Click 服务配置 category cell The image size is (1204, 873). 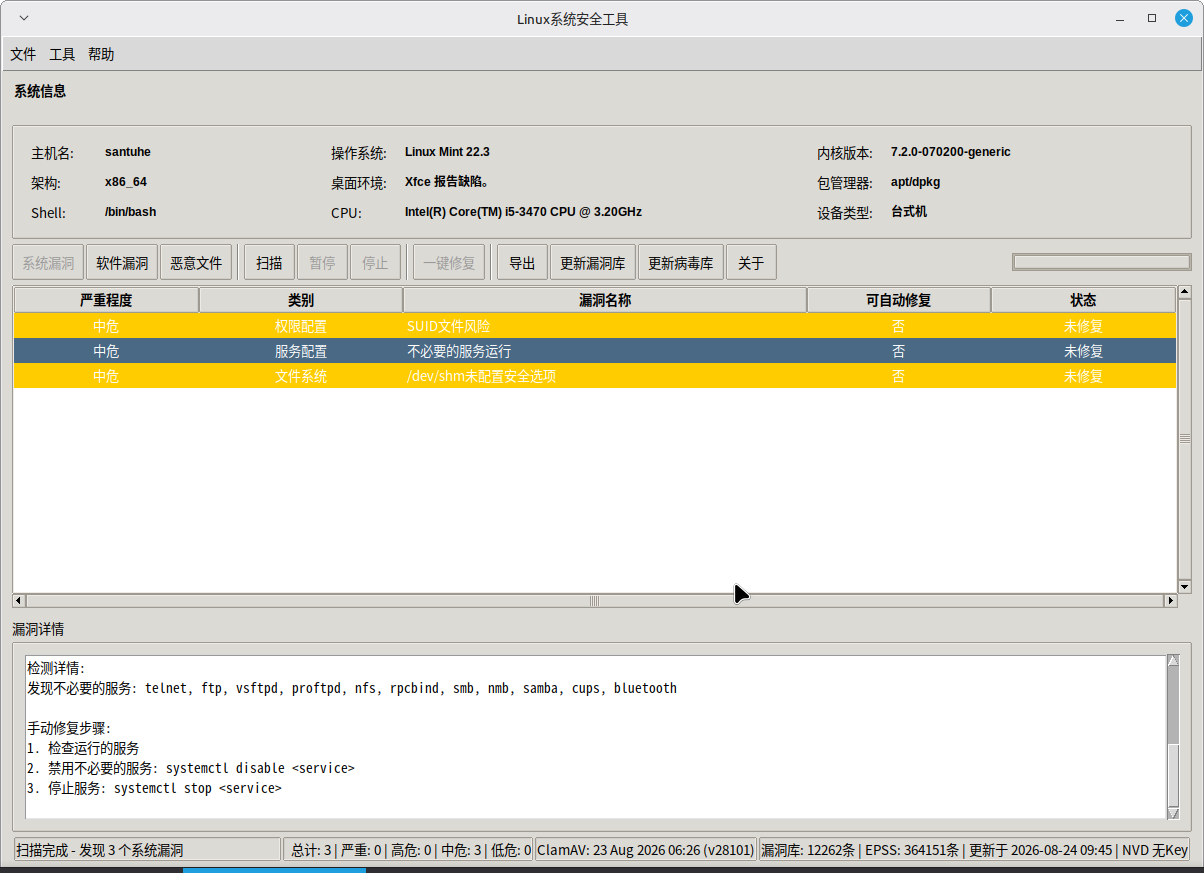tap(301, 351)
